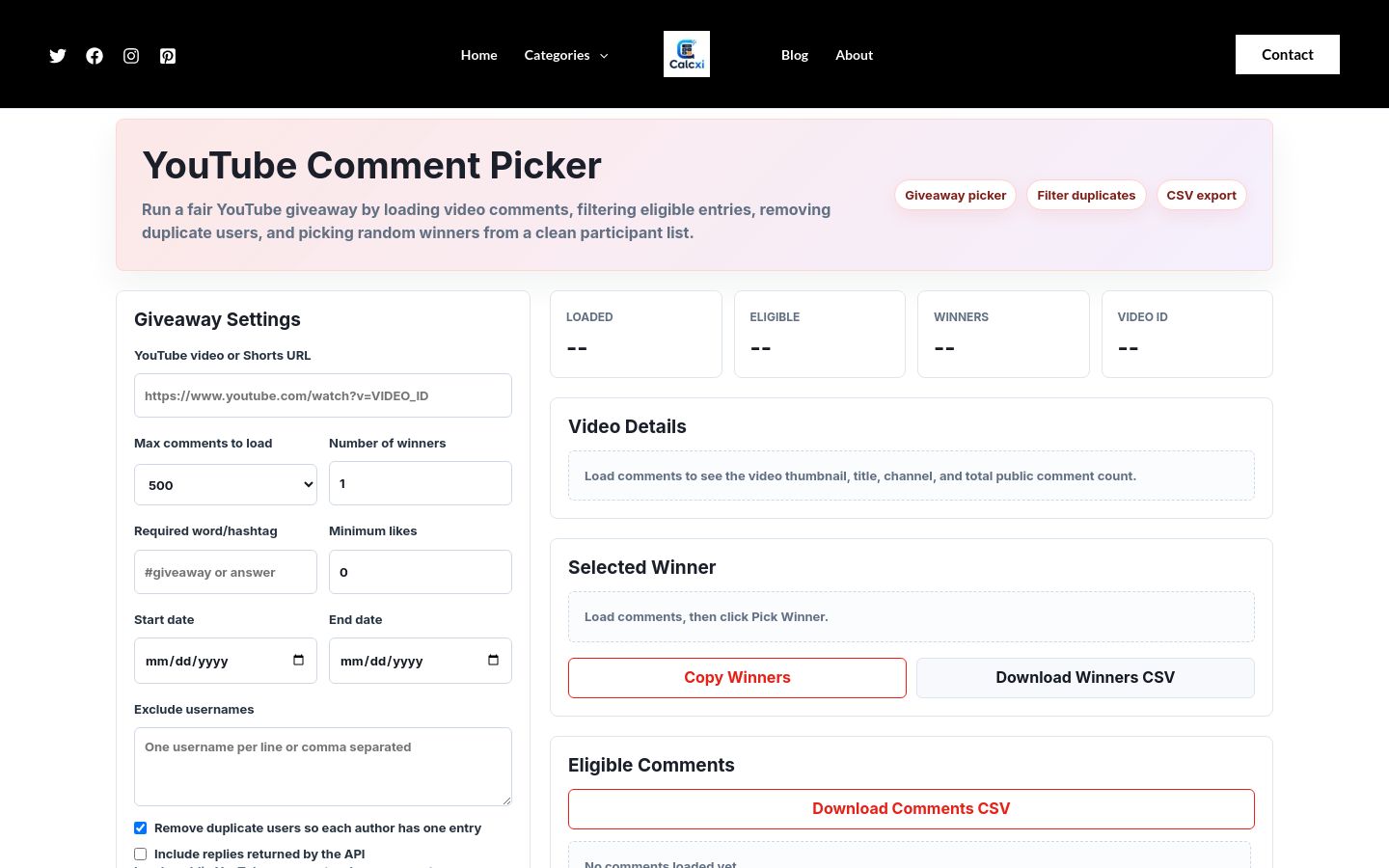The width and height of the screenshot is (1389, 868).
Task: Open the Twitter social link
Action: click(x=58, y=56)
